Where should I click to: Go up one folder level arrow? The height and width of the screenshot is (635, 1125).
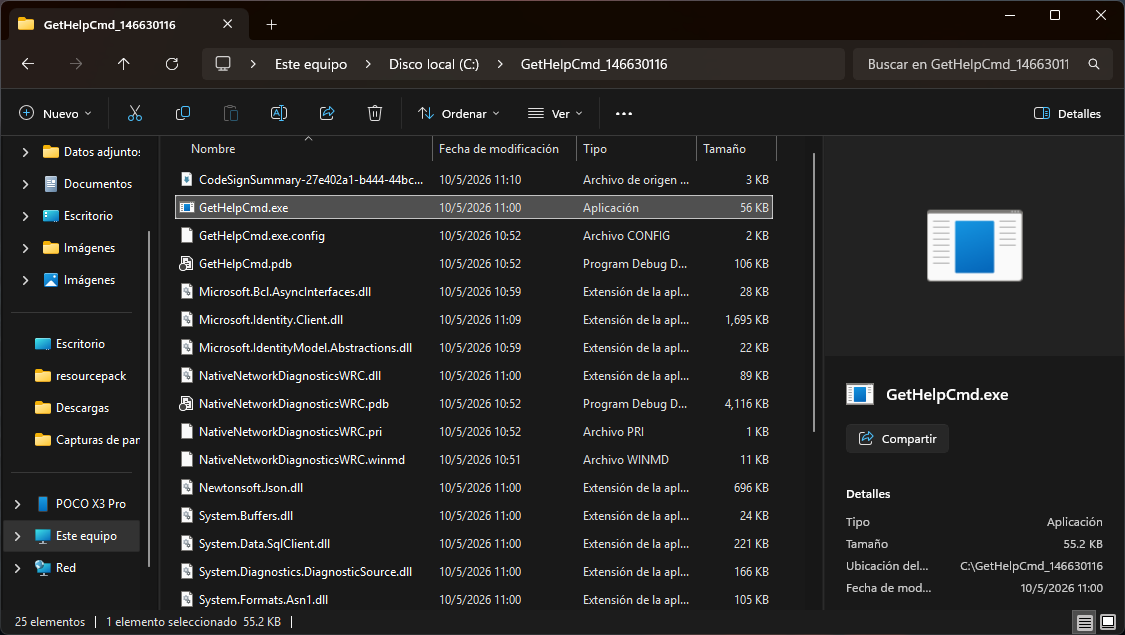(123, 64)
